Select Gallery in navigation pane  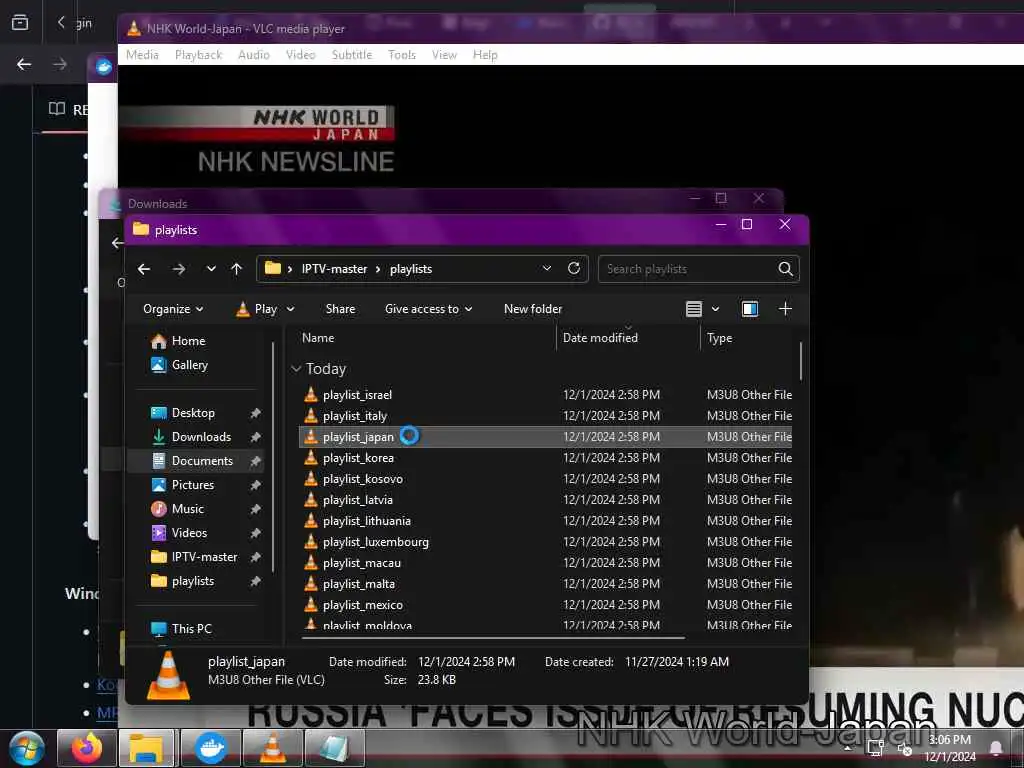(179, 365)
